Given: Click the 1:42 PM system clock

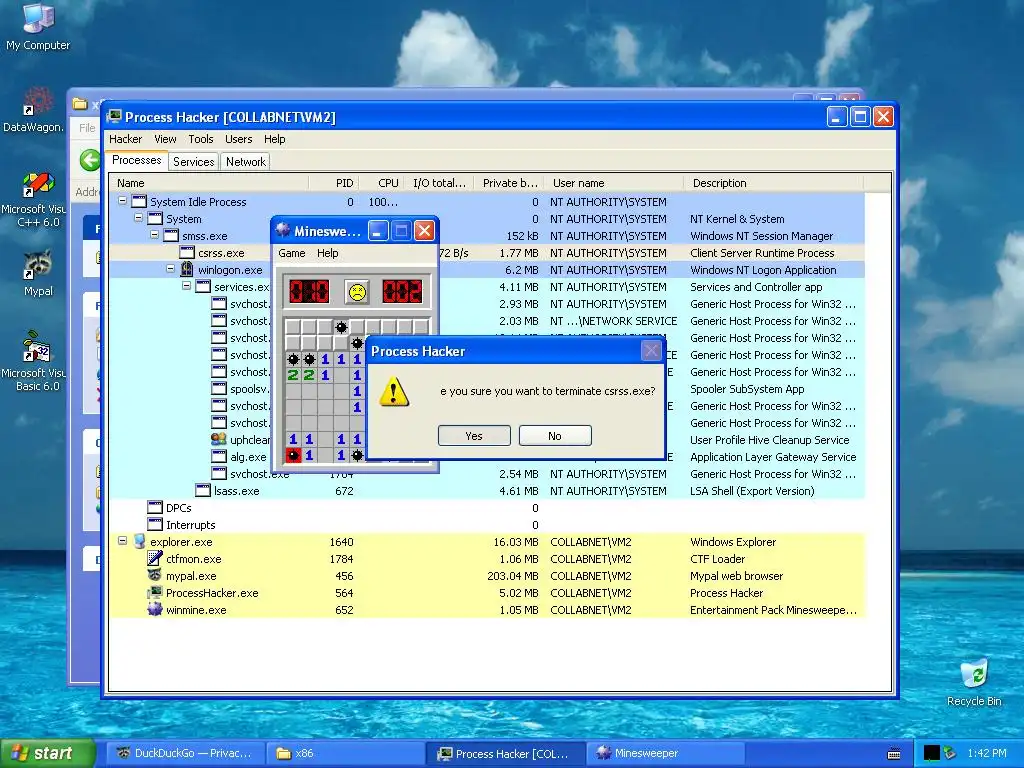Looking at the screenshot, I should pos(986,754).
